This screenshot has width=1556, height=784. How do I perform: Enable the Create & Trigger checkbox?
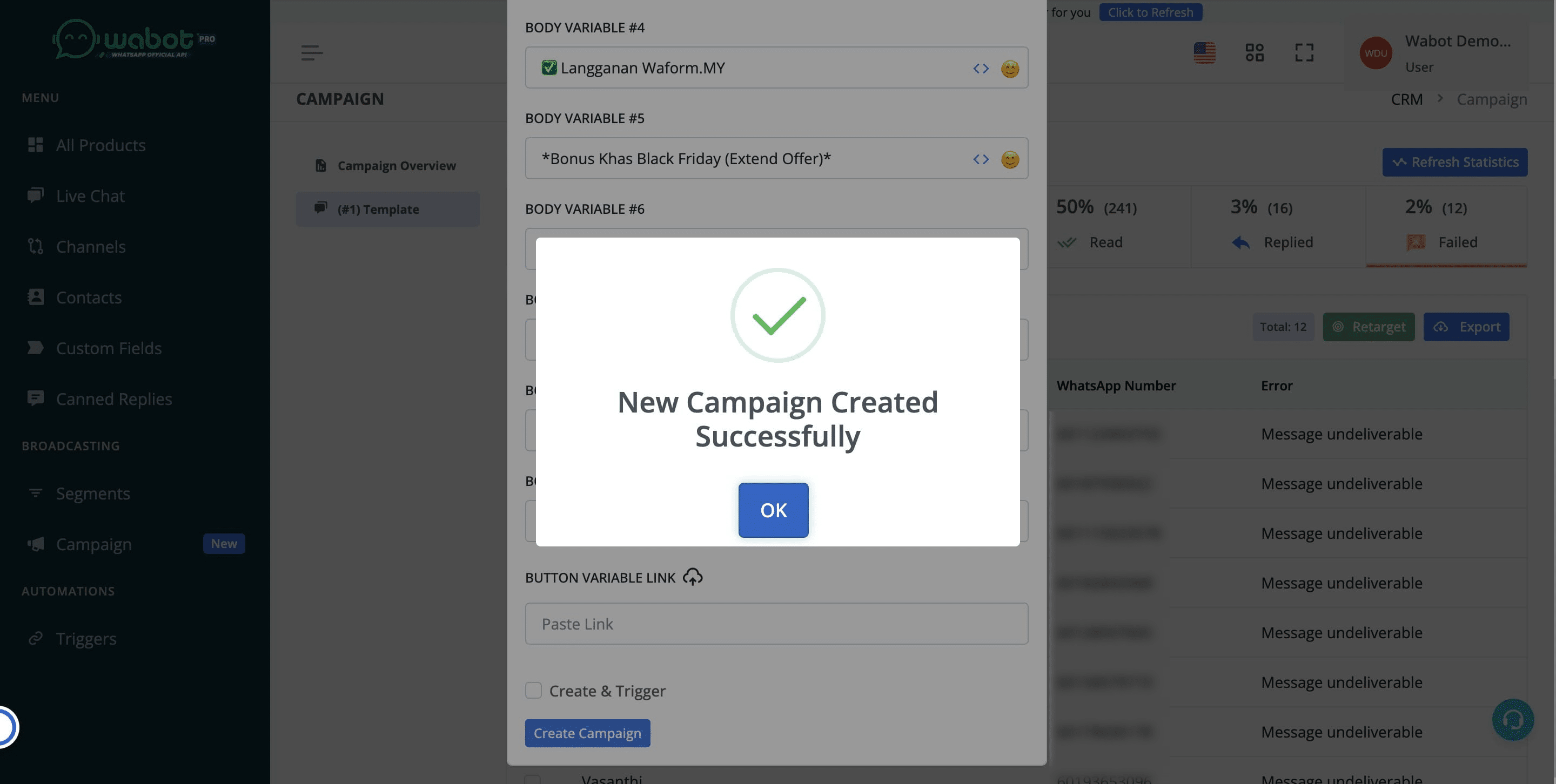533,690
